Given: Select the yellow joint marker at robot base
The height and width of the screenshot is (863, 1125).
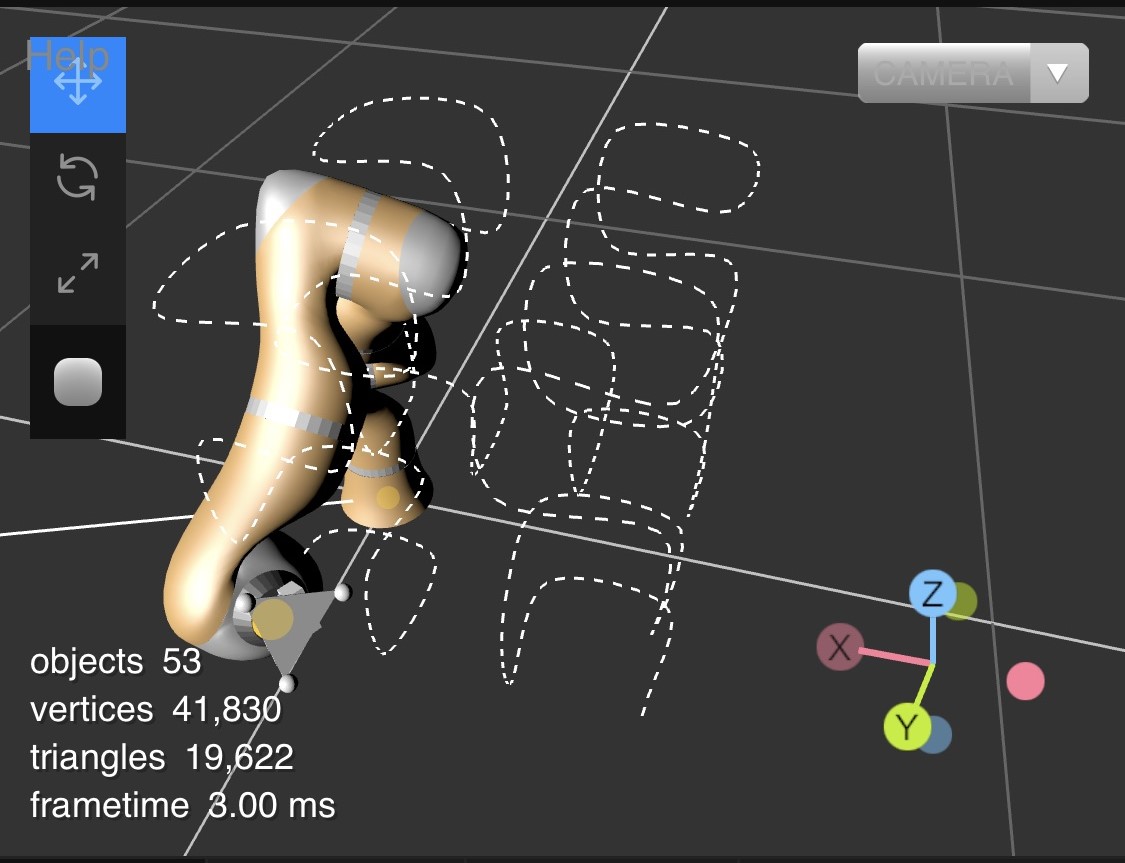Looking at the screenshot, I should coord(274,620).
